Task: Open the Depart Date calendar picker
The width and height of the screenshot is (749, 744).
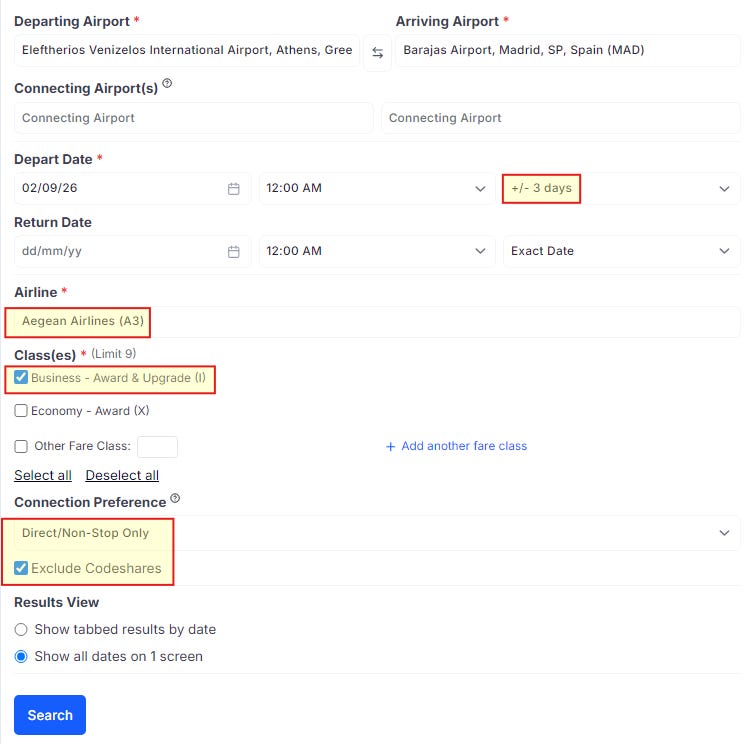Action: pyautogui.click(x=234, y=189)
